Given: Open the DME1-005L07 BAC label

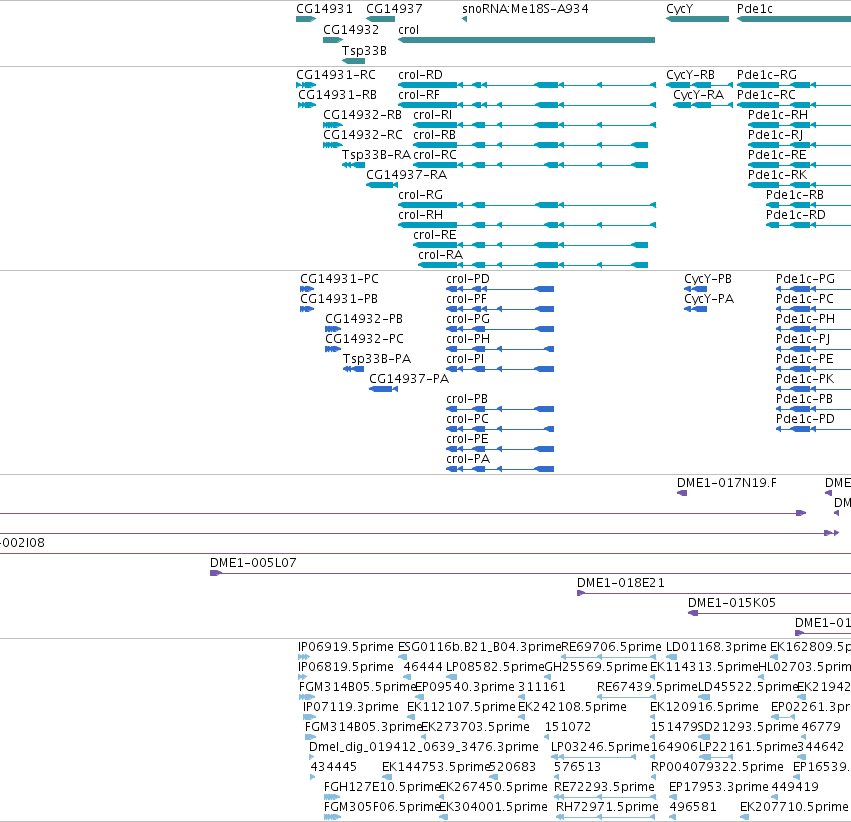Looking at the screenshot, I should tap(253, 563).
